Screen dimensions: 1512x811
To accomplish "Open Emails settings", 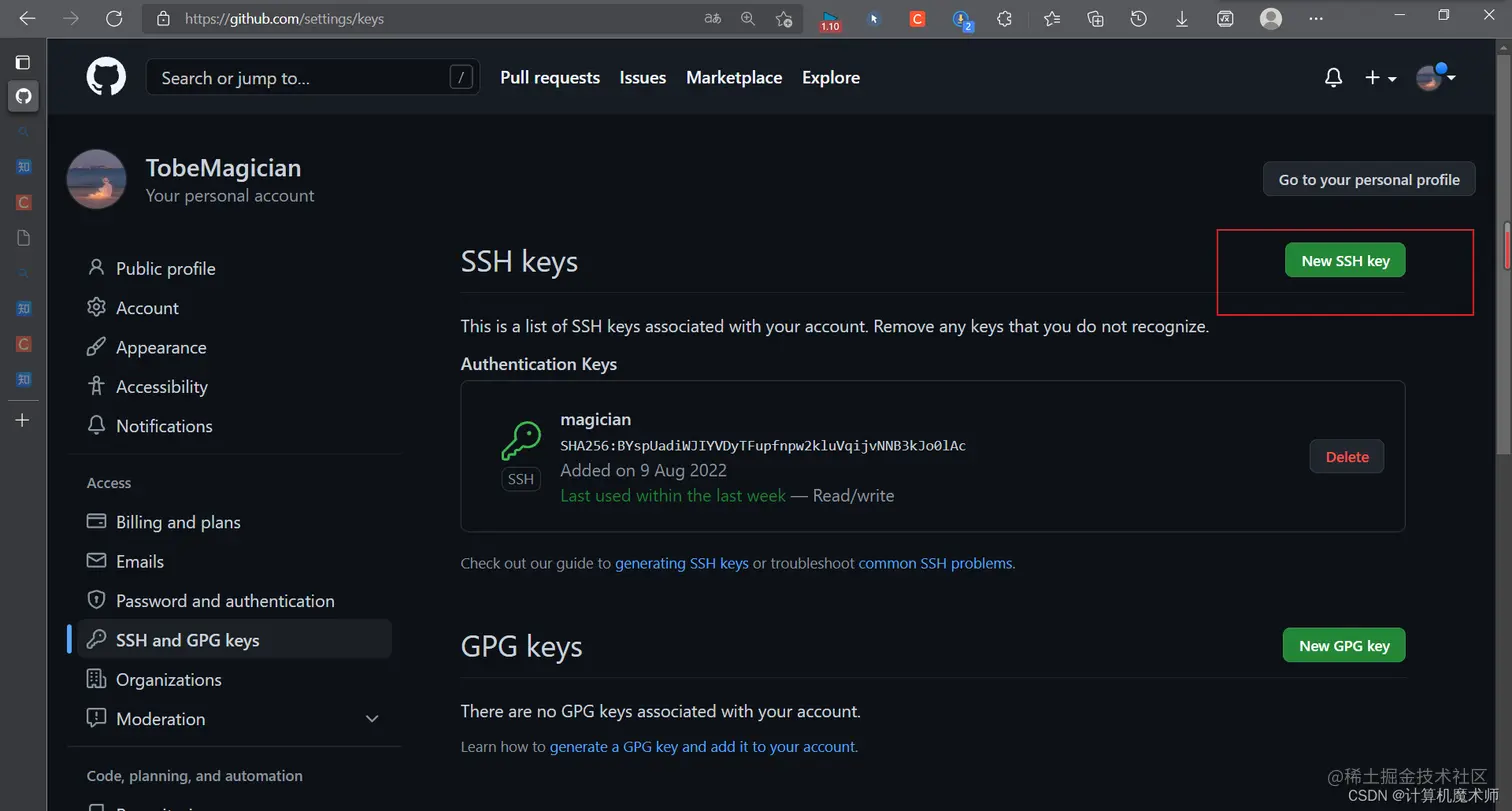I will (x=139, y=561).
